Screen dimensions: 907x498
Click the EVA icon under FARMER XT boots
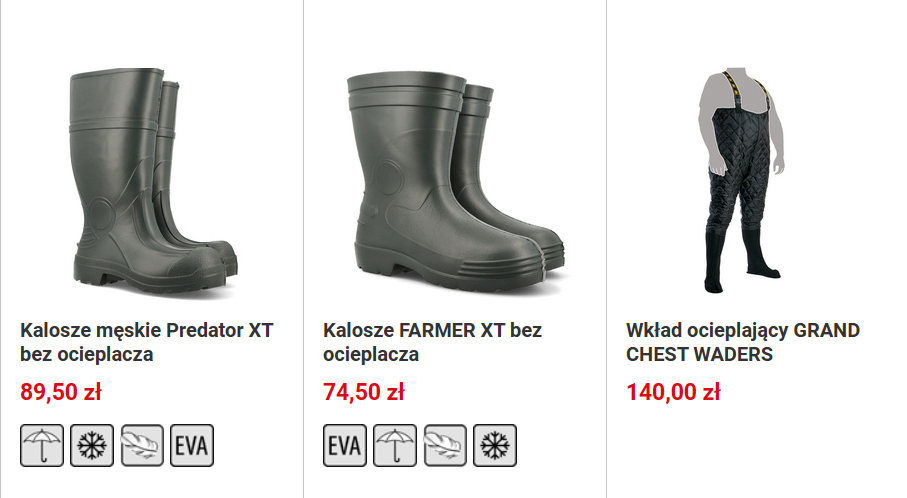[x=345, y=445]
